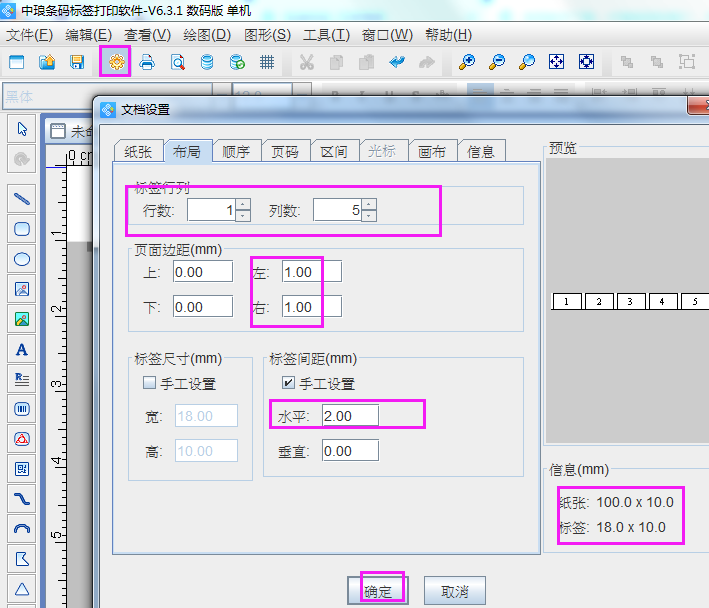709x608 pixels.
Task: Increase column count with up arrow
Action: point(369,205)
